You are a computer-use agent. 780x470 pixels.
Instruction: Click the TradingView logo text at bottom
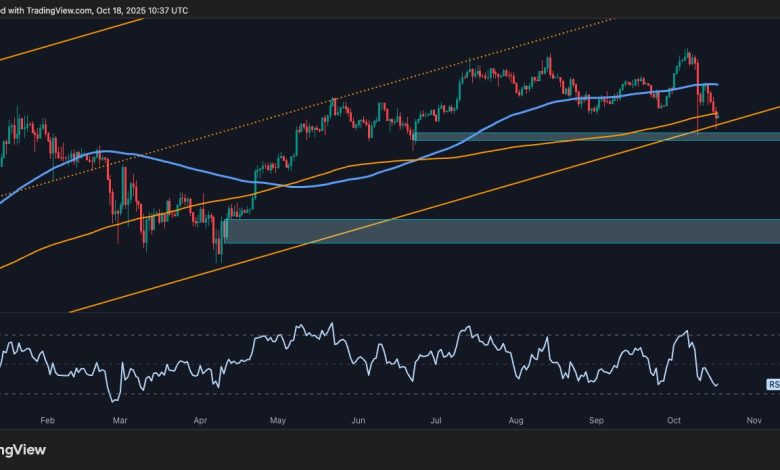pyautogui.click(x=25, y=451)
